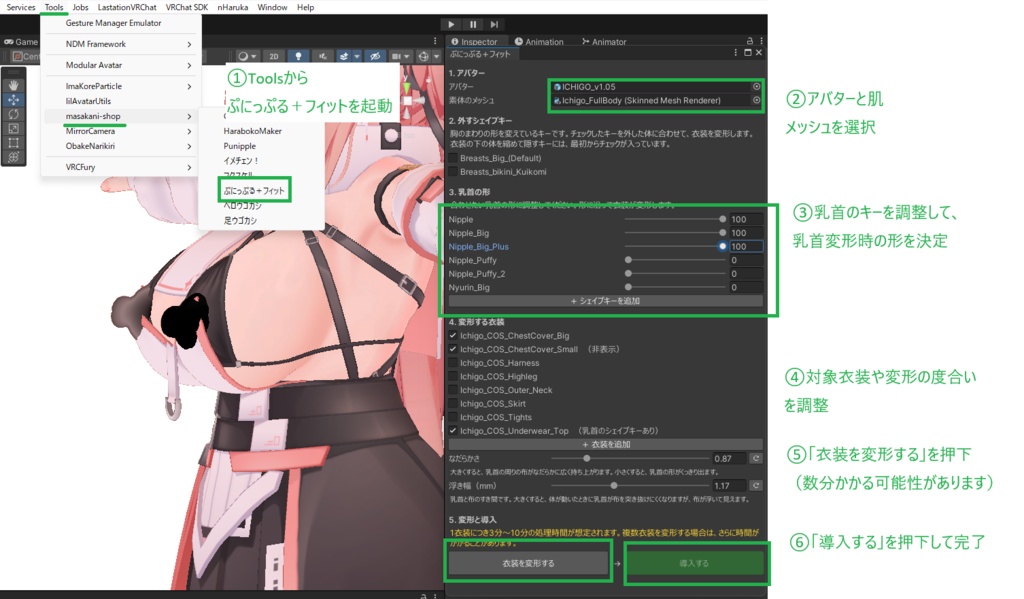Click the Nipple_Big_Plus value field
Viewport: 1024px width, 599px height.
tap(745, 247)
